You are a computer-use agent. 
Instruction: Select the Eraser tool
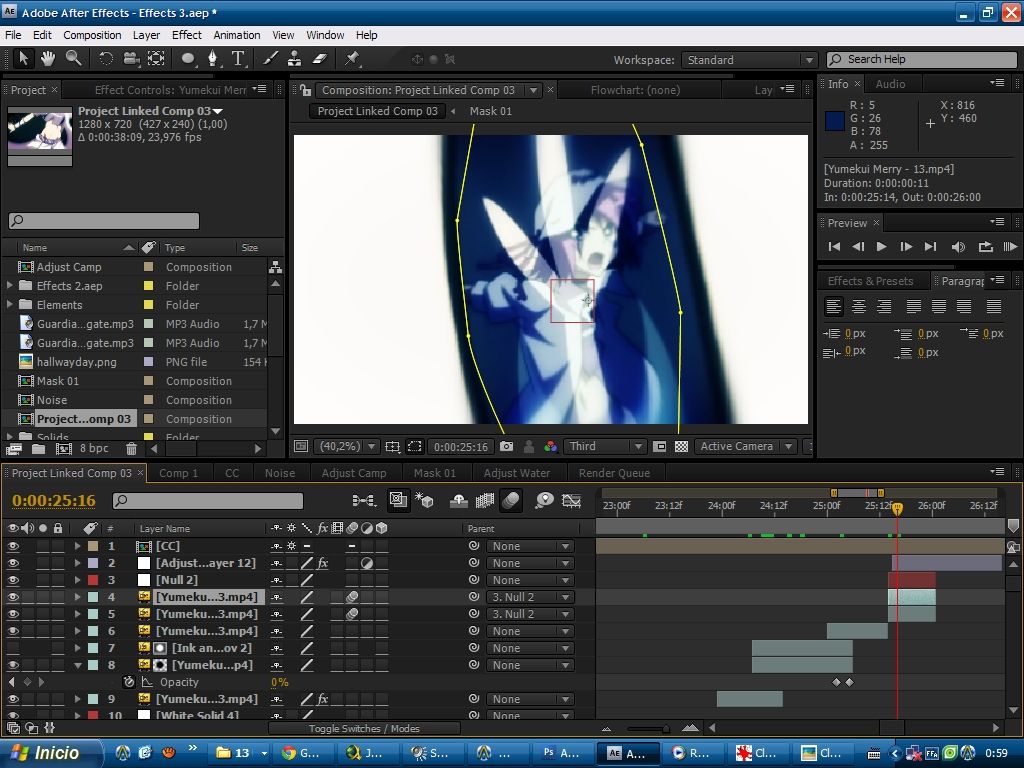point(319,59)
